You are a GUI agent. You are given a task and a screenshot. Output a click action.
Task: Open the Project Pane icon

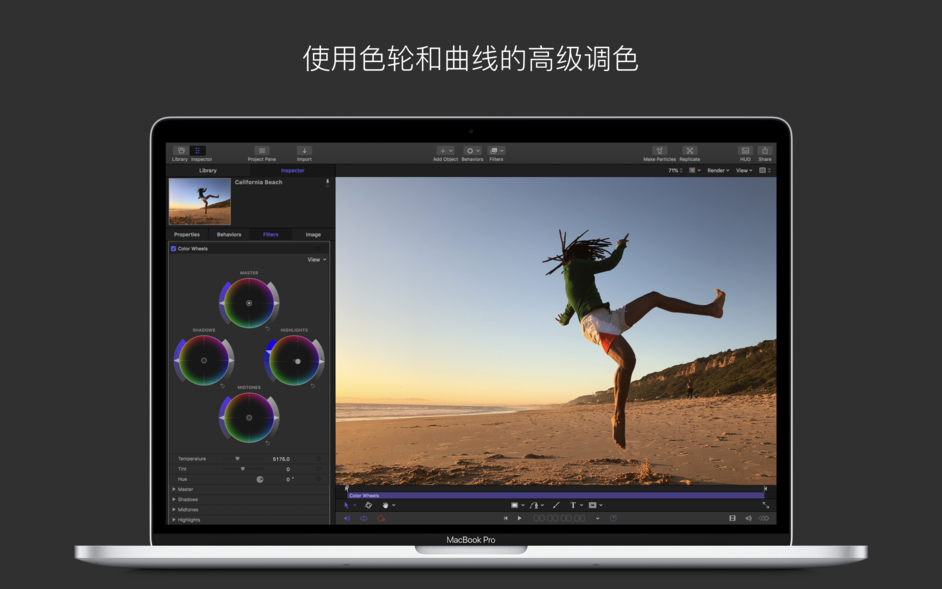pyautogui.click(x=261, y=150)
